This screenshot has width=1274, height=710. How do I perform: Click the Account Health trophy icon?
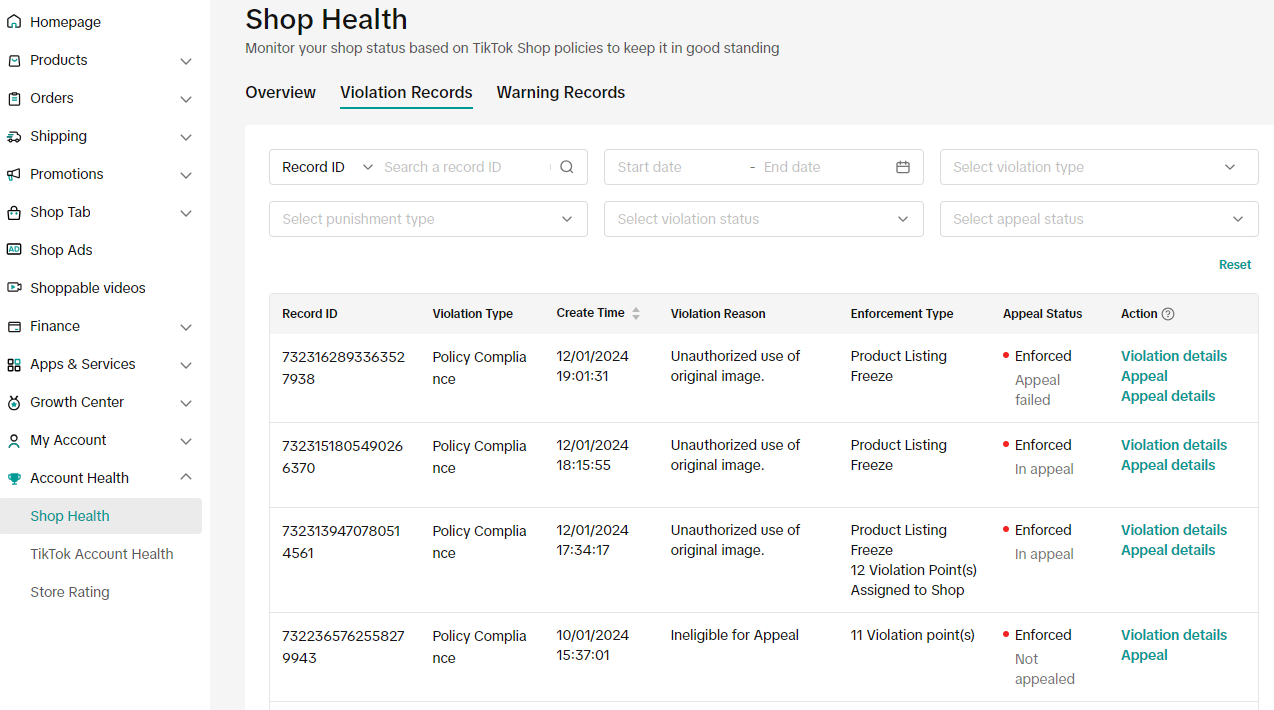click(x=14, y=478)
